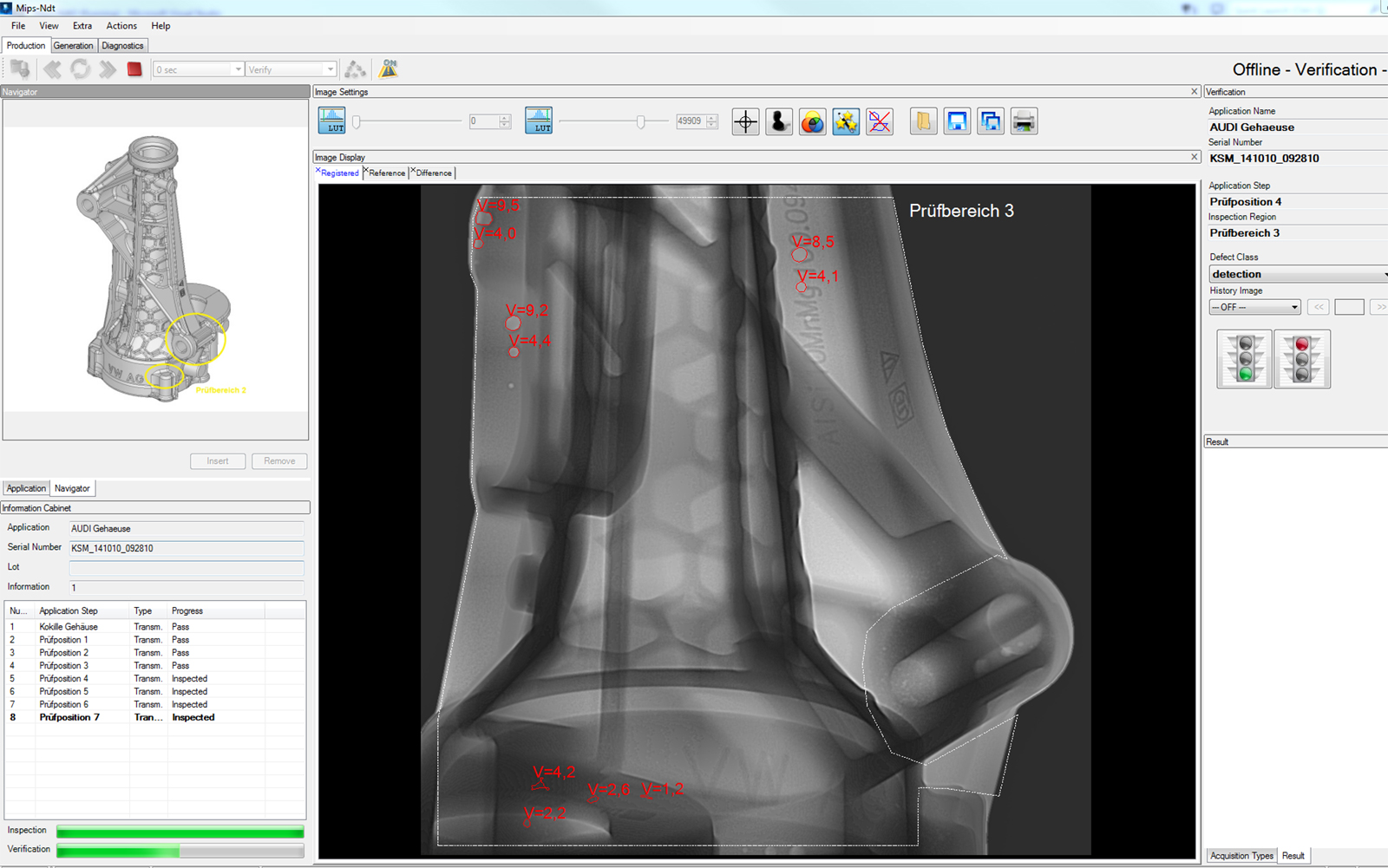Expand the History Image OFF dropdown
The height and width of the screenshot is (868, 1388).
point(1254,307)
